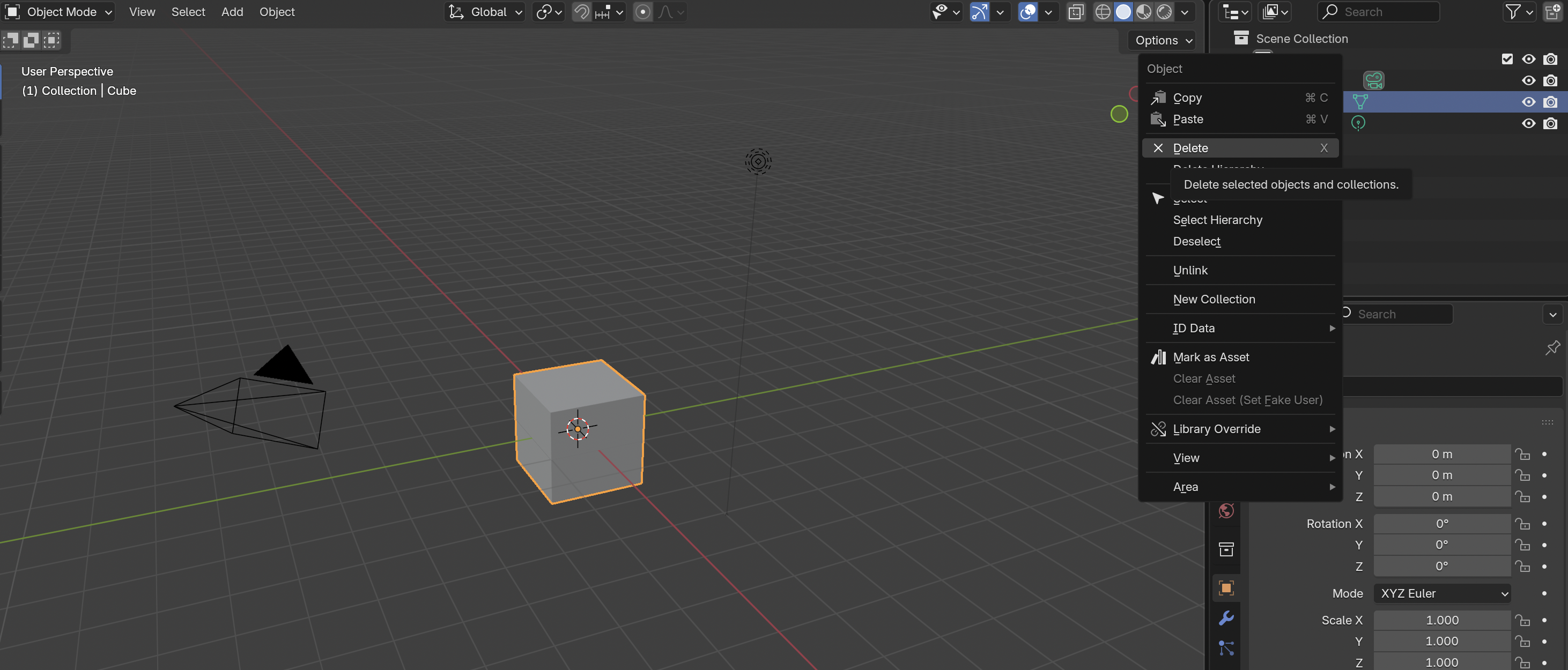Image resolution: width=1568 pixels, height=670 pixels.
Task: Switch to rendered viewport shading
Action: click(x=1164, y=12)
